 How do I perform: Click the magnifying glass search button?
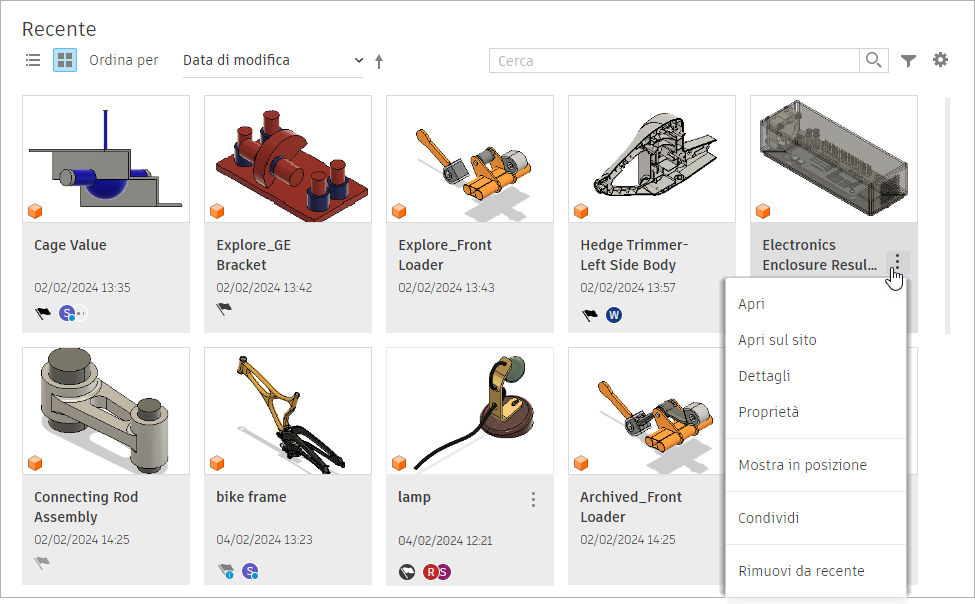tap(874, 60)
